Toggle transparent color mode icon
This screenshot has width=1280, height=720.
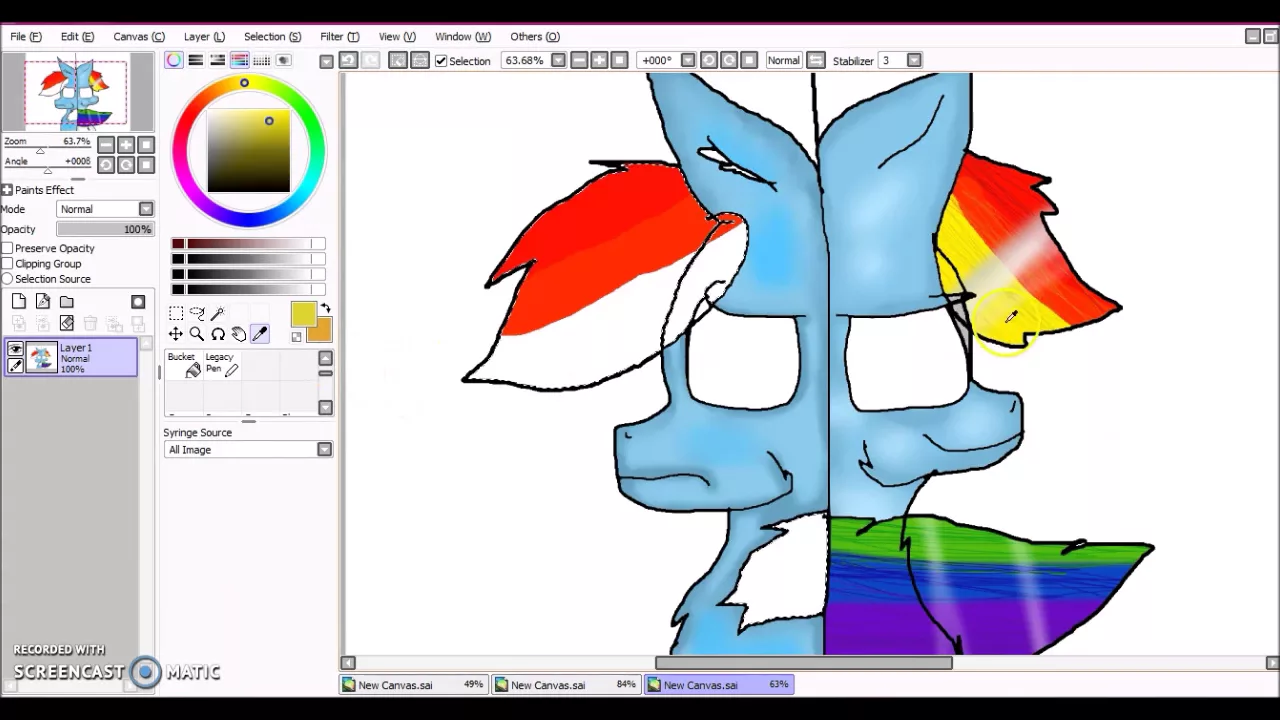[297, 337]
